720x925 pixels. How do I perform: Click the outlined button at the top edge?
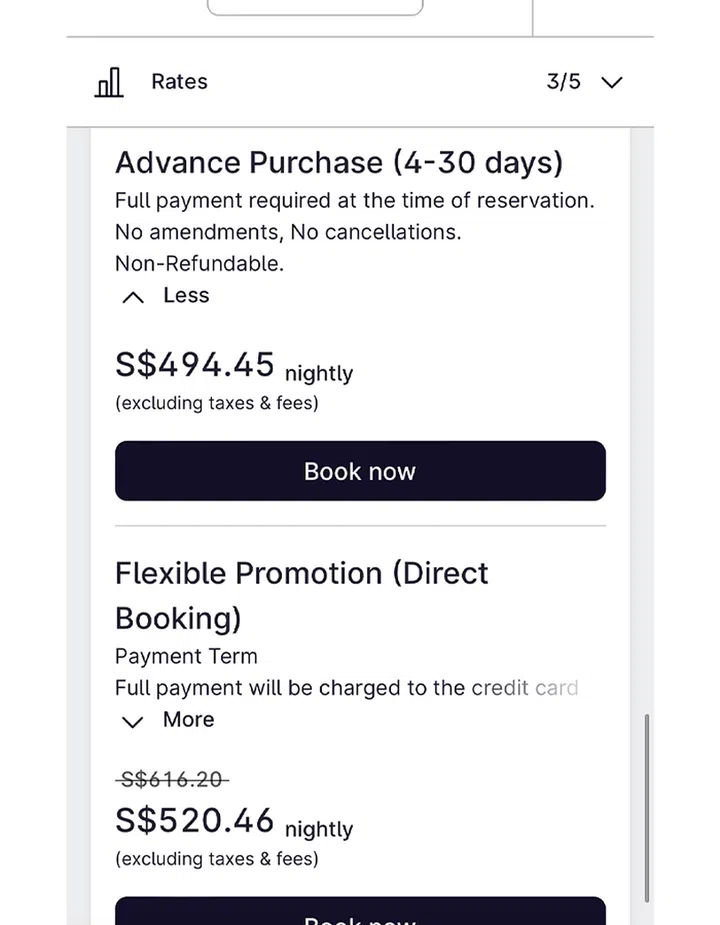(315, 7)
